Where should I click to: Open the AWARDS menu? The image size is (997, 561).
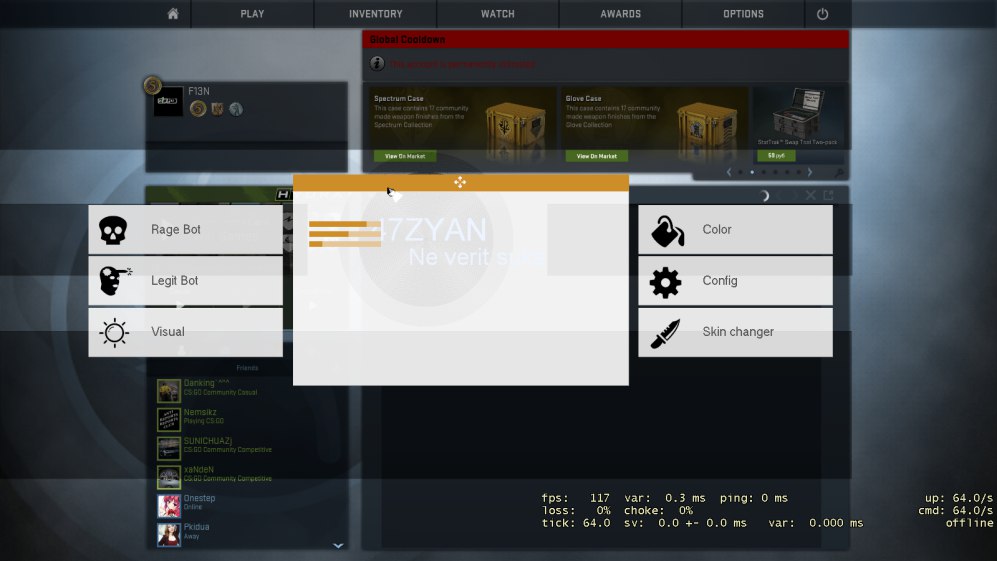[620, 13]
